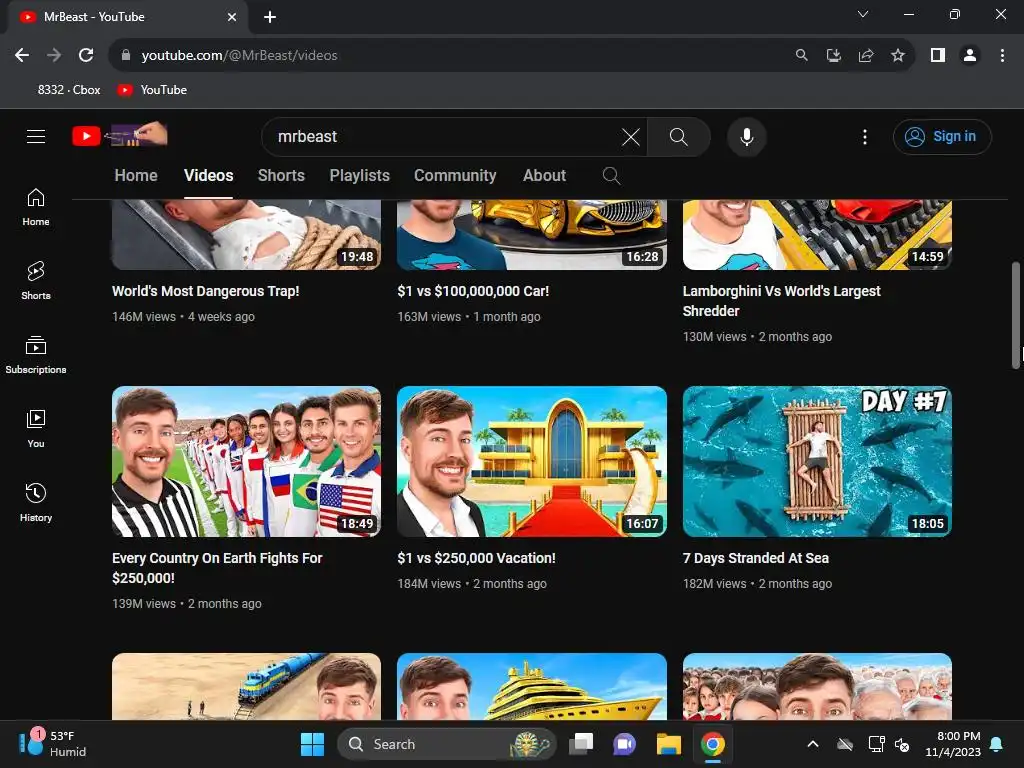1024x768 pixels.
Task: Bookmark this page with the star
Action: click(x=898, y=56)
